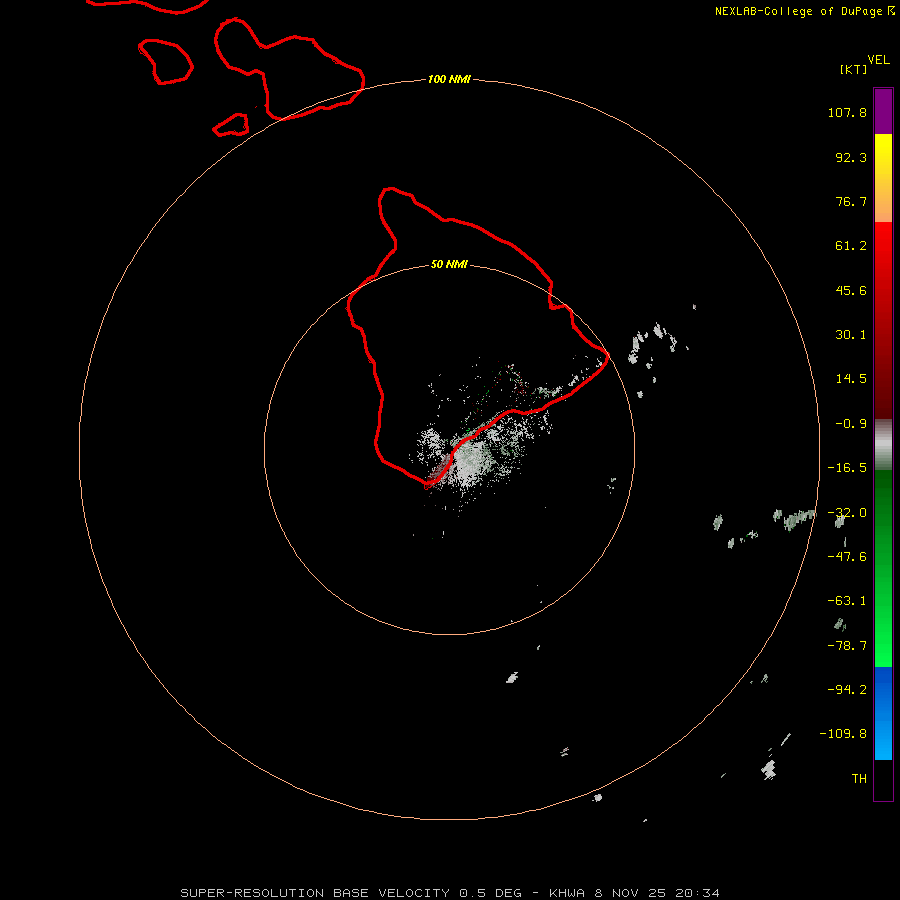Click the 20:34 timestamp in the caption
The height and width of the screenshot is (900, 900).
coord(697,893)
